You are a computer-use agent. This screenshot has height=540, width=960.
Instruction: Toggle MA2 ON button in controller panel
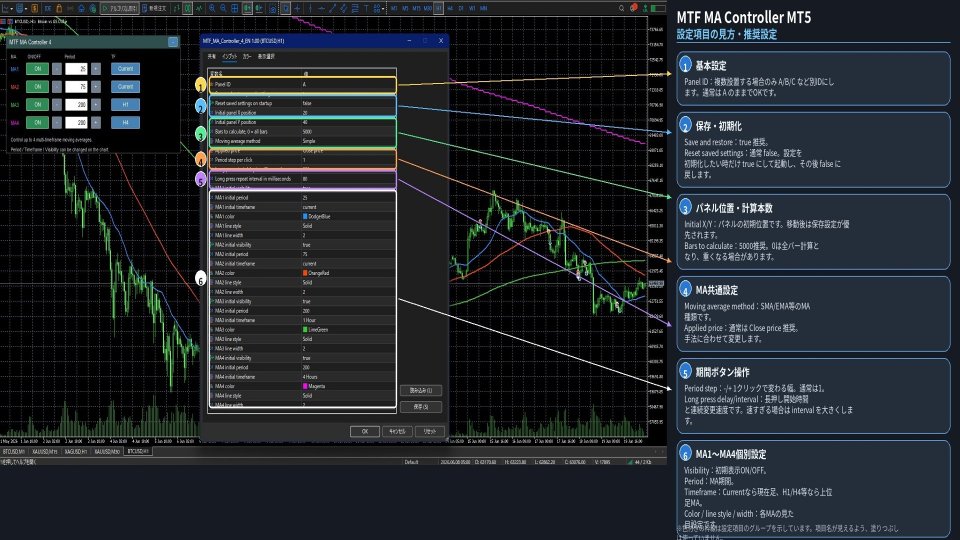click(x=37, y=86)
